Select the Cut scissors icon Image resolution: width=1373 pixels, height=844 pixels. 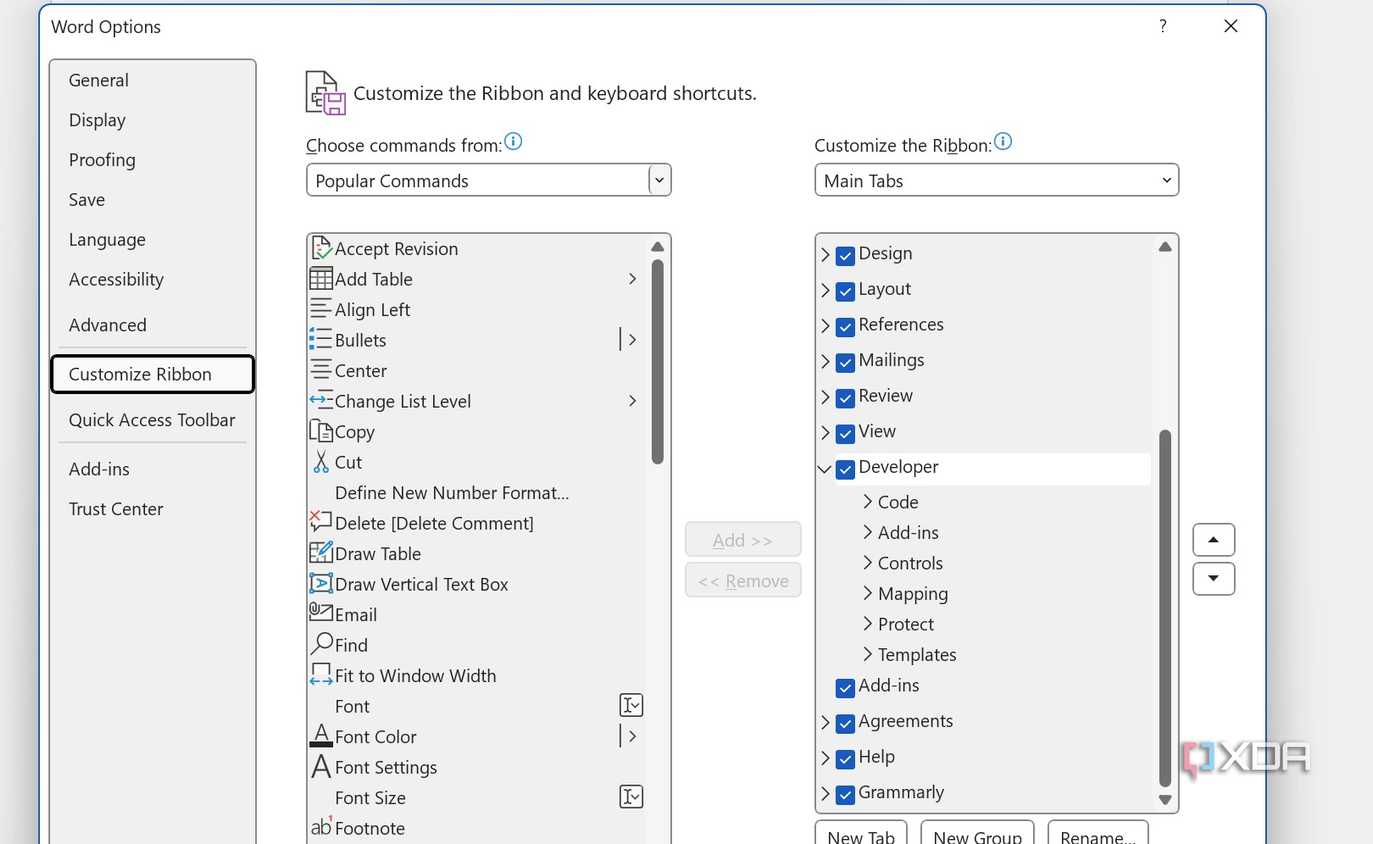pos(321,462)
